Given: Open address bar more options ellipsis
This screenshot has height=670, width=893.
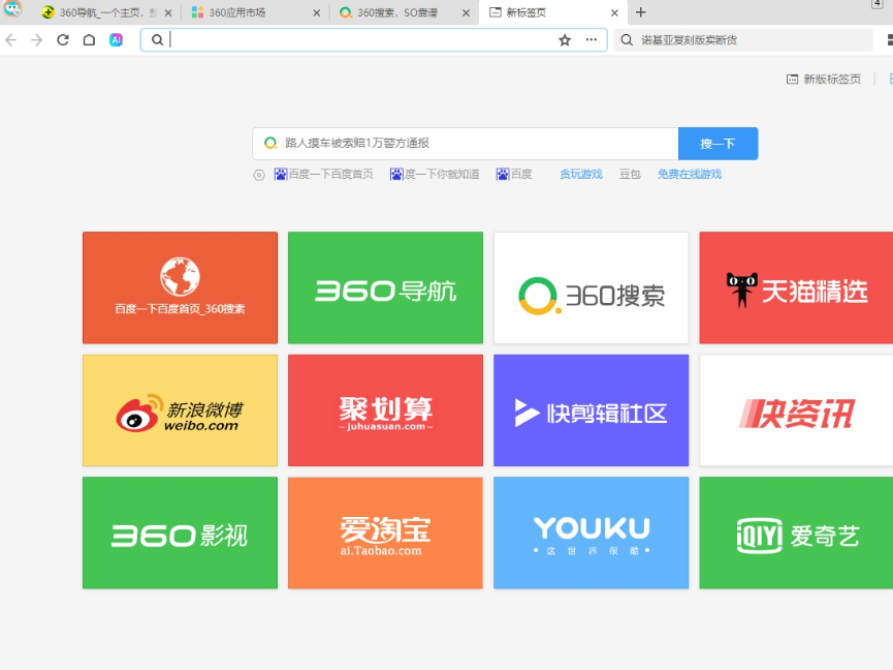Looking at the screenshot, I should (x=591, y=40).
